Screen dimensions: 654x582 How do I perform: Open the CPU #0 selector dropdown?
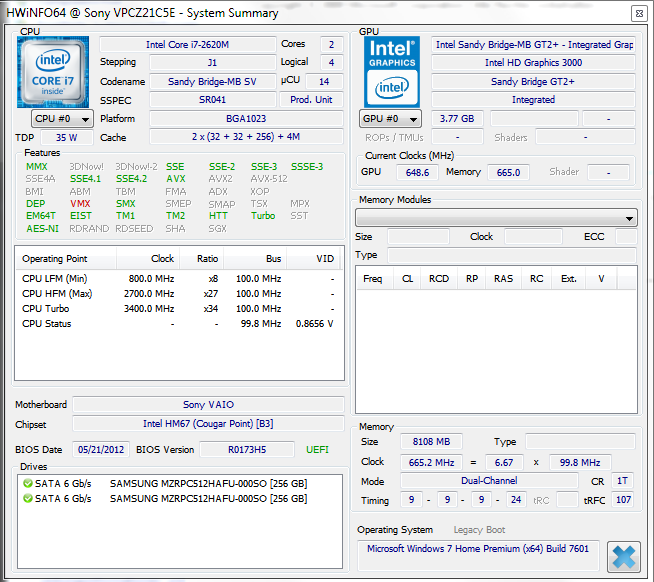[63, 119]
